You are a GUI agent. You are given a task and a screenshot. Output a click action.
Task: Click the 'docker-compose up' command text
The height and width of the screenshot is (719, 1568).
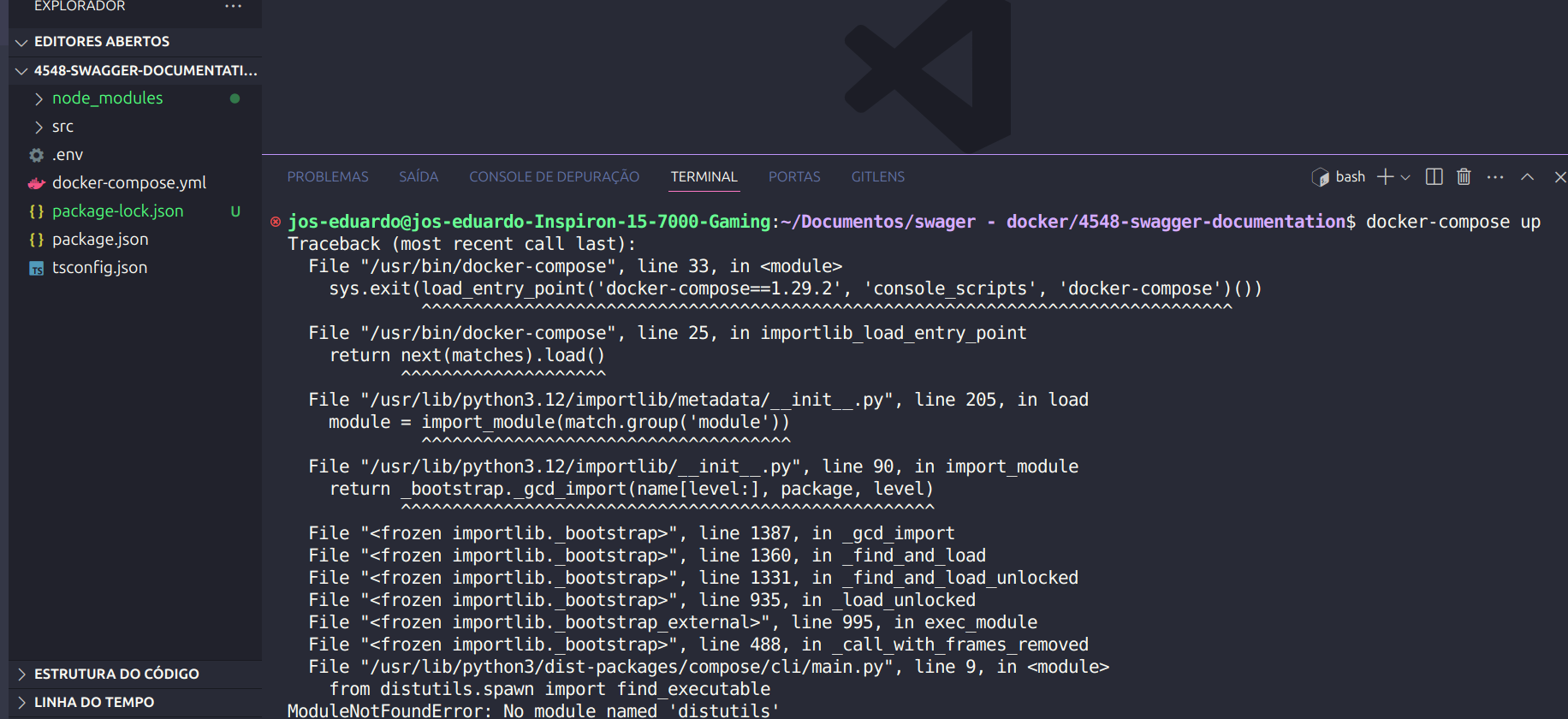tap(1453, 222)
